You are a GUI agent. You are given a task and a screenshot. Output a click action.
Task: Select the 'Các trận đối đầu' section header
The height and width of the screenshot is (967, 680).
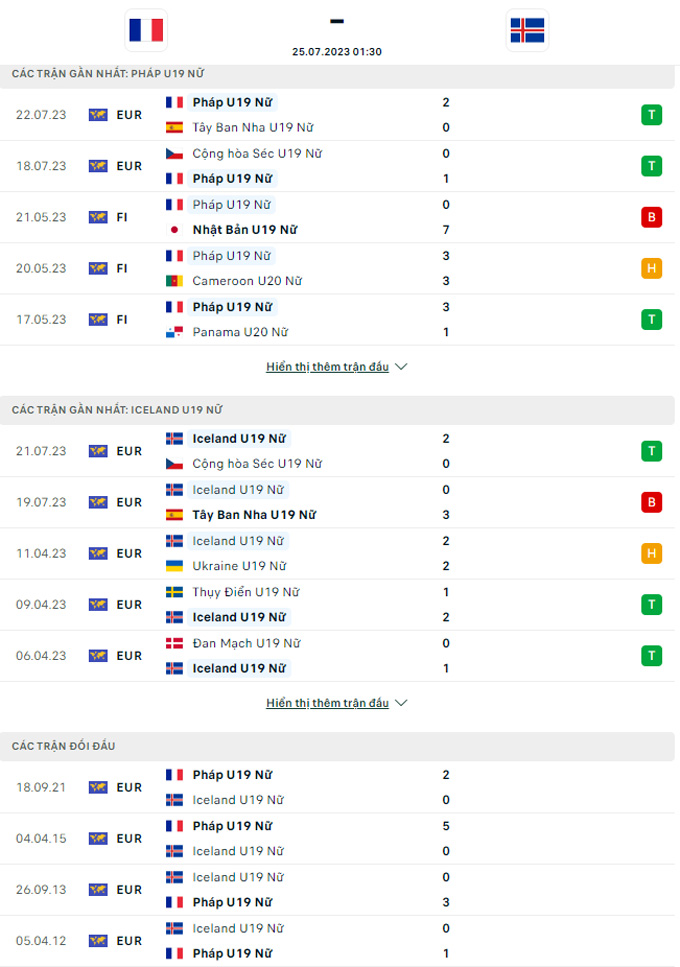pos(337,746)
